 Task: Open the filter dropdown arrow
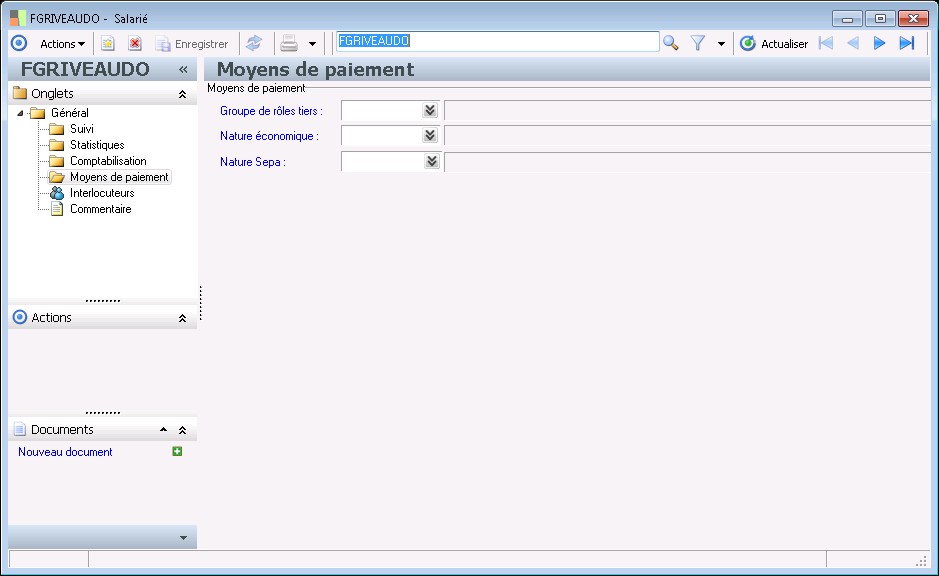(721, 44)
